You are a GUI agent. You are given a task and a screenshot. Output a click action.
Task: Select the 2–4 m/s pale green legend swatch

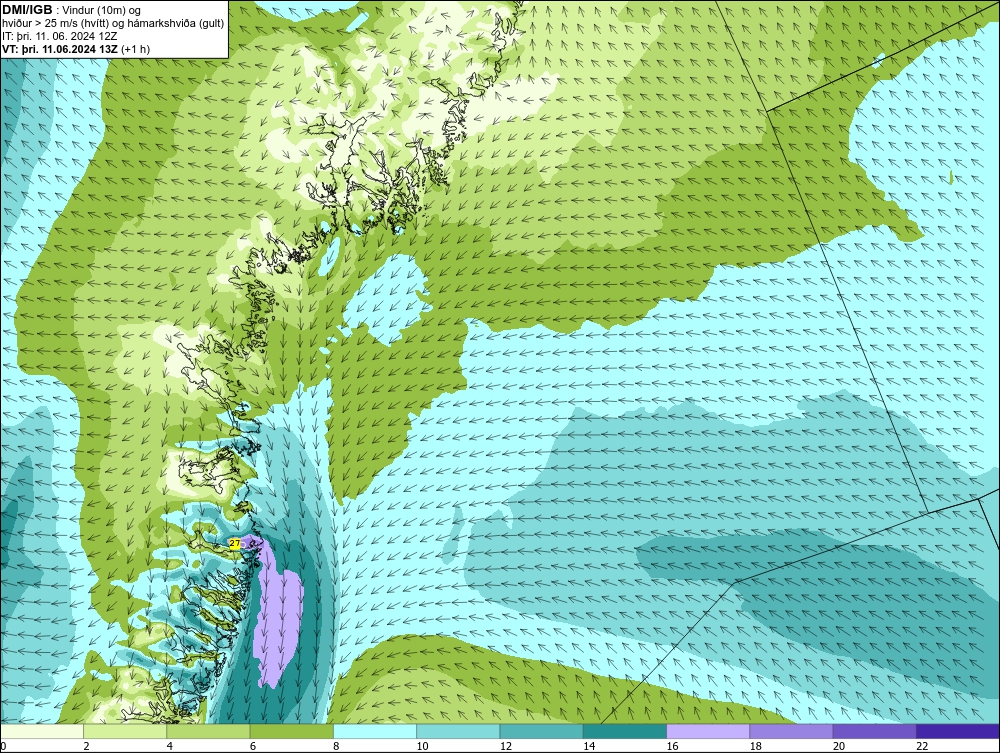(125, 731)
